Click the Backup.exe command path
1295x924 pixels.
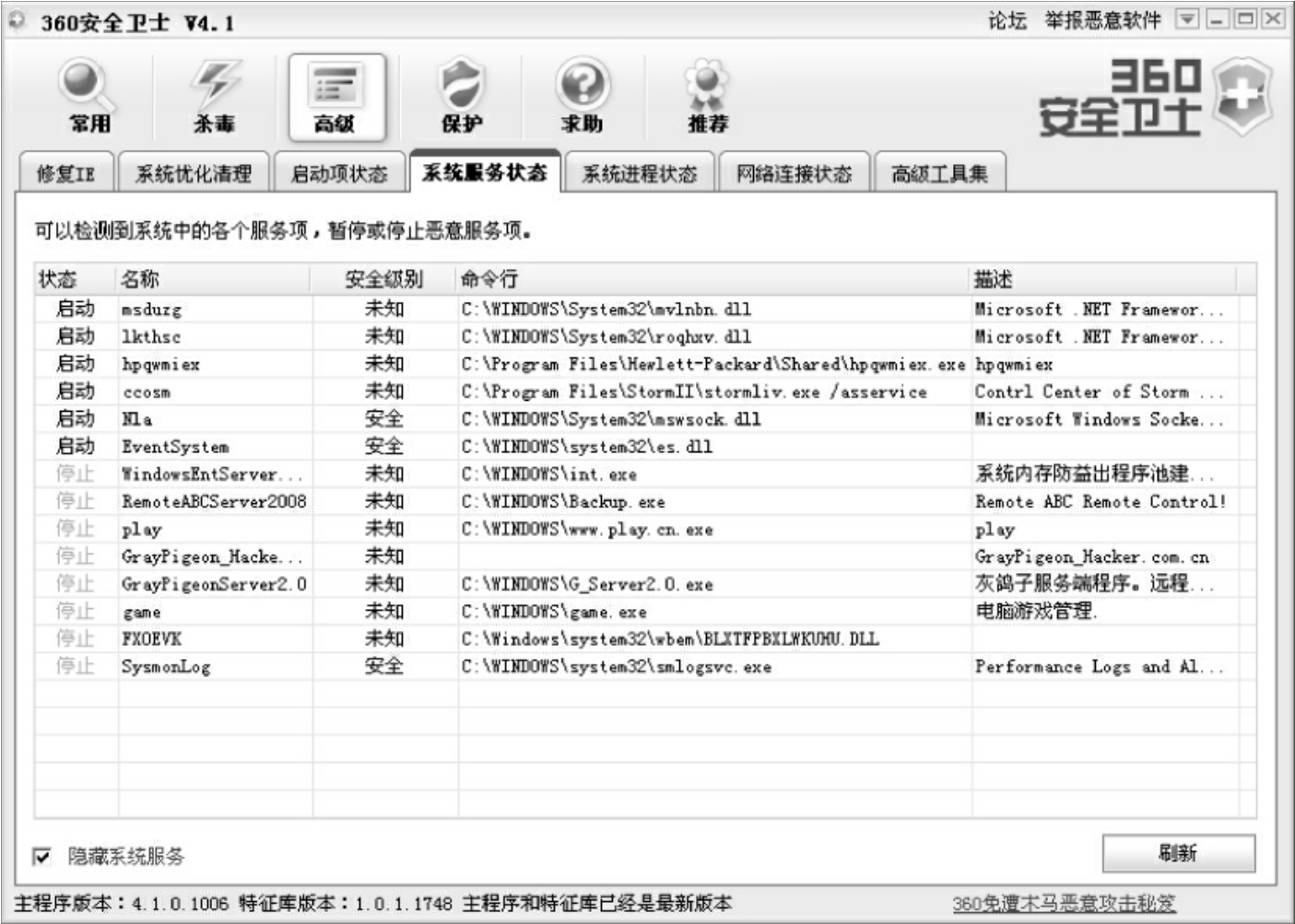(562, 502)
